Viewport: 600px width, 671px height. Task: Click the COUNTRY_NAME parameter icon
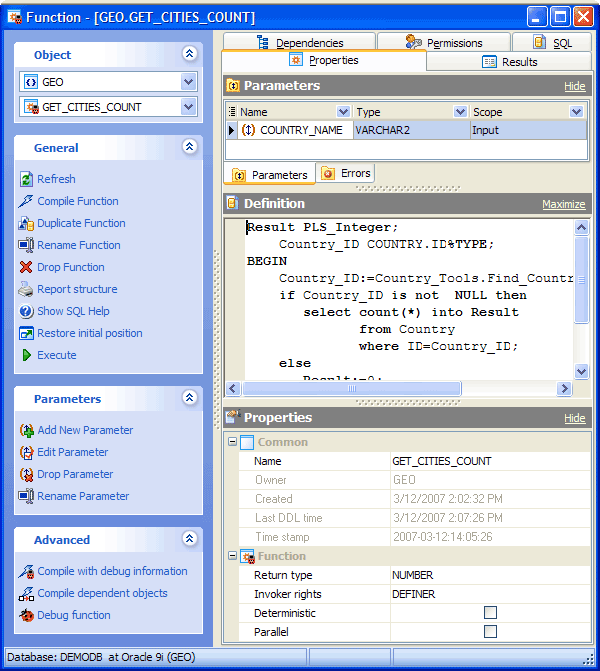click(248, 130)
